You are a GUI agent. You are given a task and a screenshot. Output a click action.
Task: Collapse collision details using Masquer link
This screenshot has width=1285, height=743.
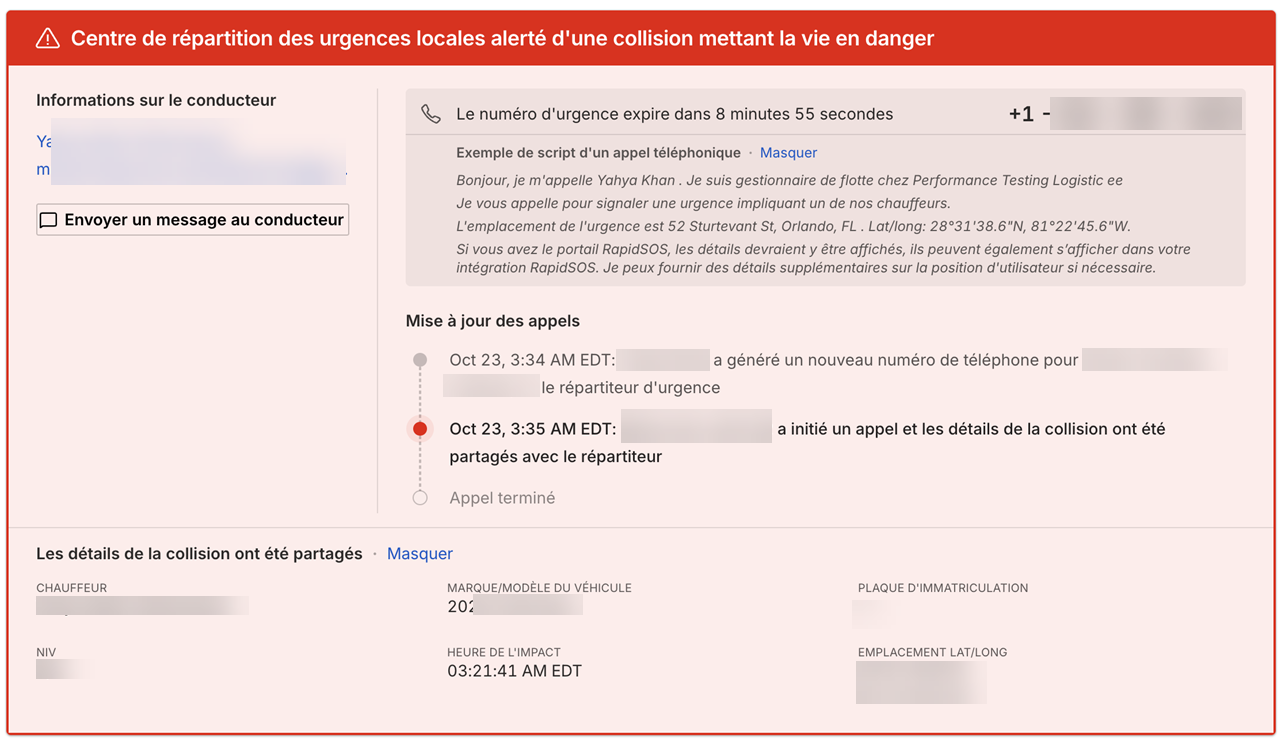pos(420,554)
